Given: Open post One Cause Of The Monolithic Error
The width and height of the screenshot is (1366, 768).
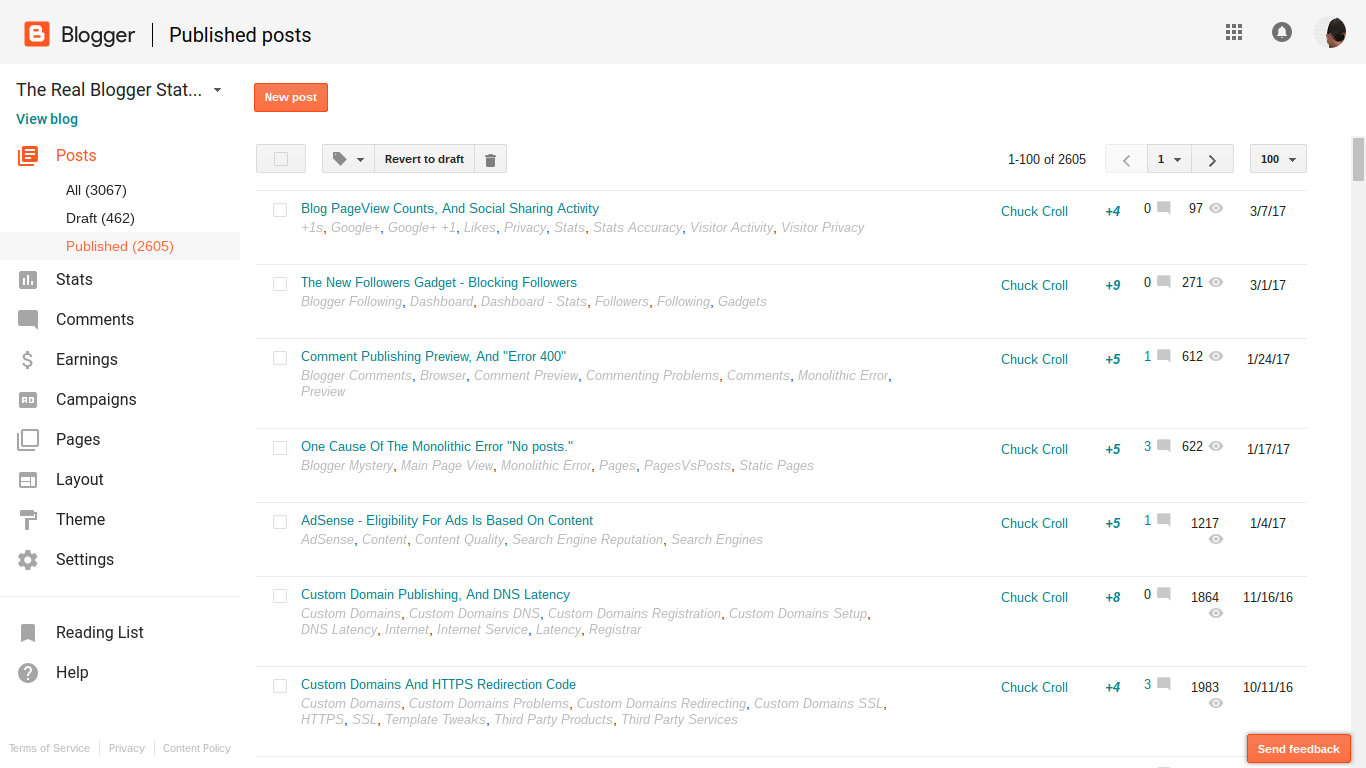Looking at the screenshot, I should tap(437, 447).
